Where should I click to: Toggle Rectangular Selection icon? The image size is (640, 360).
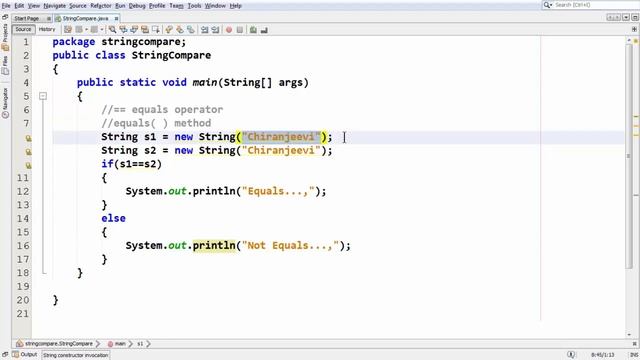pyautogui.click(x=156, y=29)
